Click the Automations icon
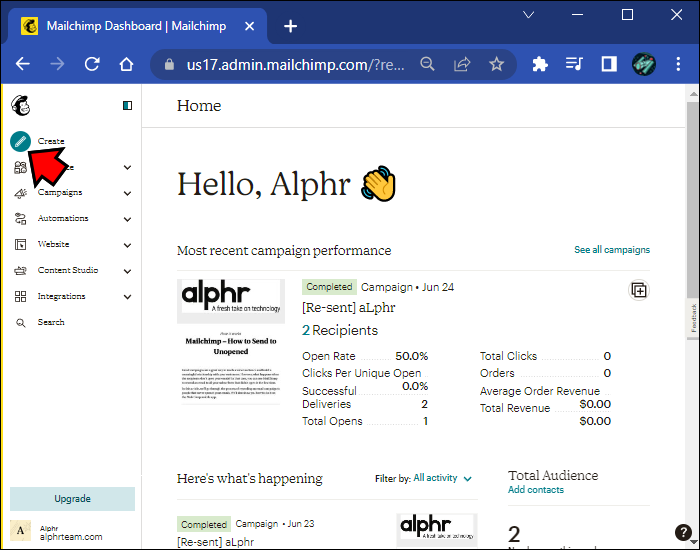The width and height of the screenshot is (700, 550). pos(21,219)
